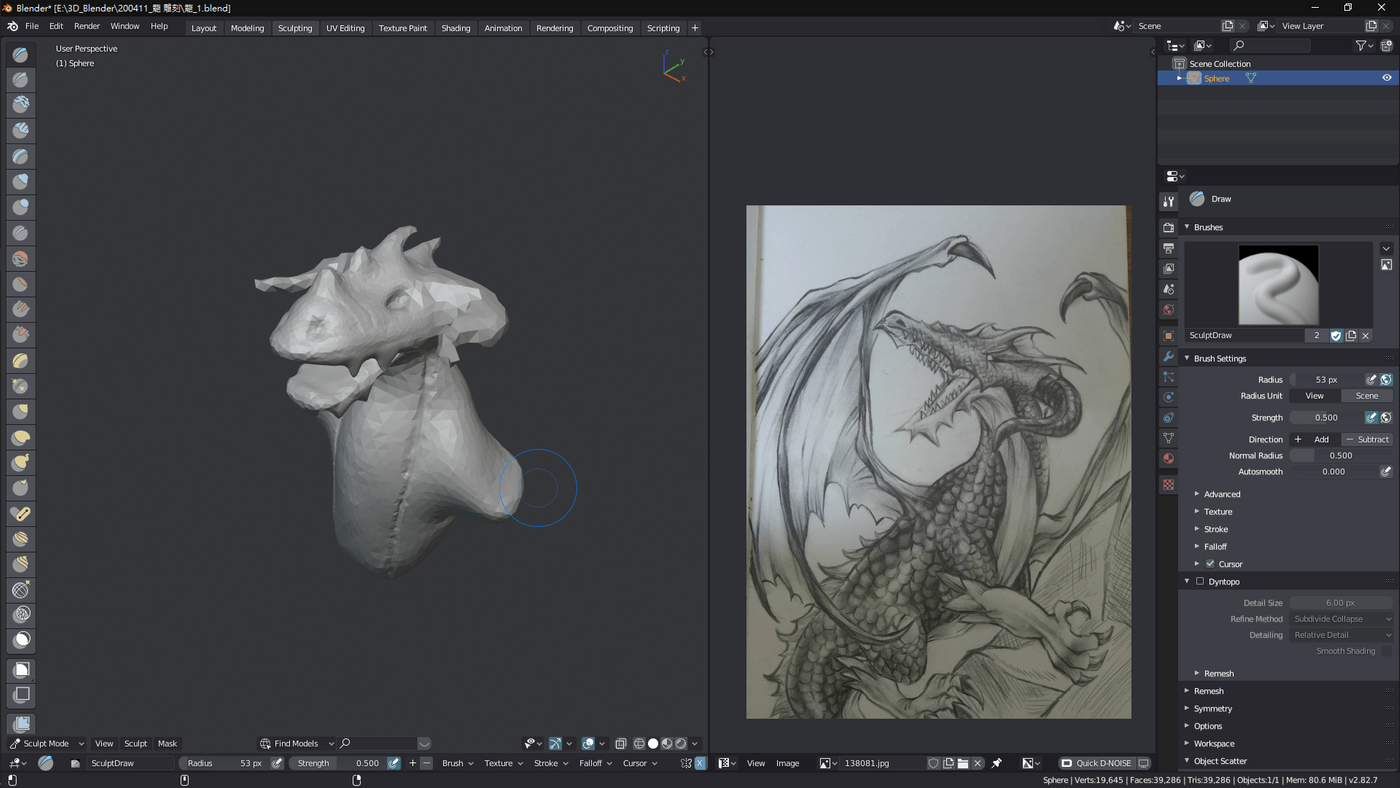Viewport: 1400px width, 788px height.
Task: Click the SculptDraw brush preview thumbnail
Action: click(1278, 285)
